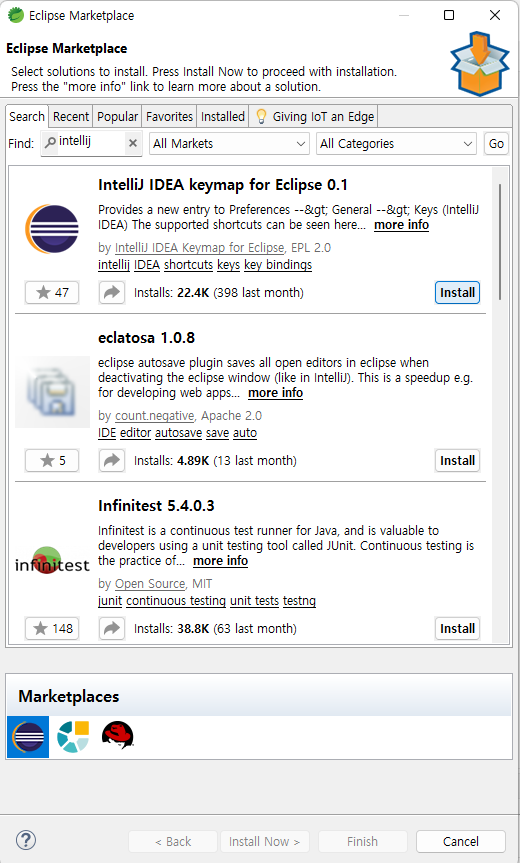Screen dimensions: 520x863
Task: Open more info for IntelliJ IDEA keymap
Action: (401, 225)
